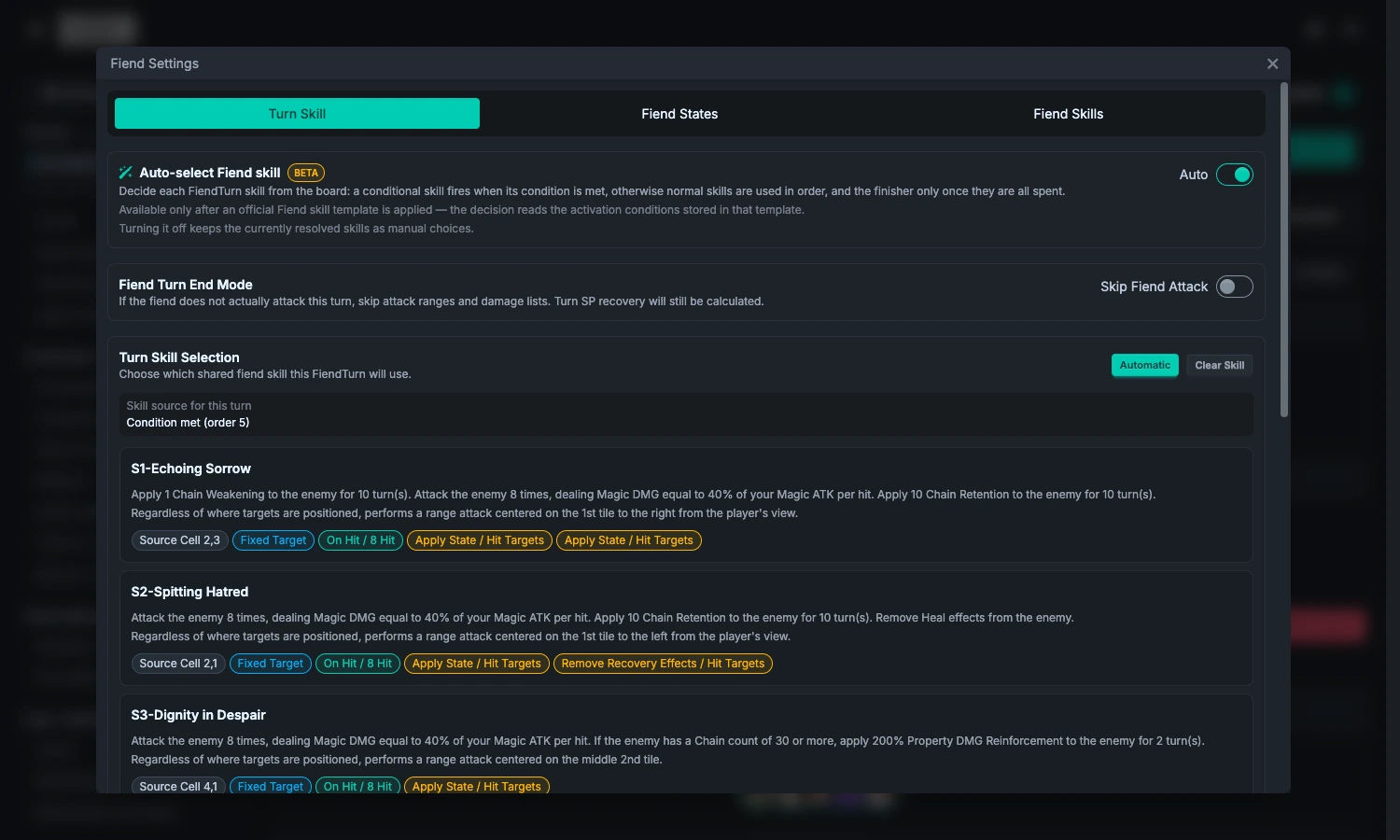Click the Clear Skill button
Viewport: 1400px width, 840px height.
1219,365
